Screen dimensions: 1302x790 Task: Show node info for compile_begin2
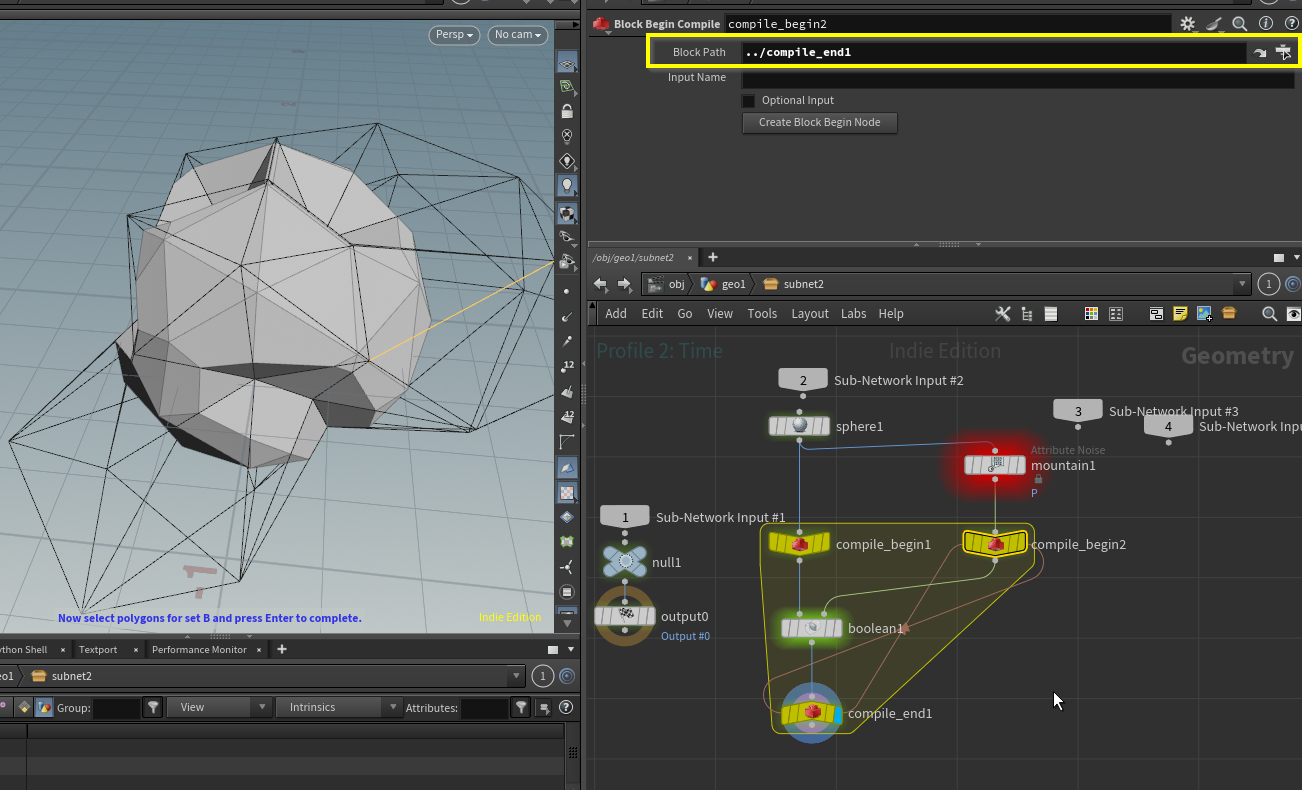[x=1265, y=23]
